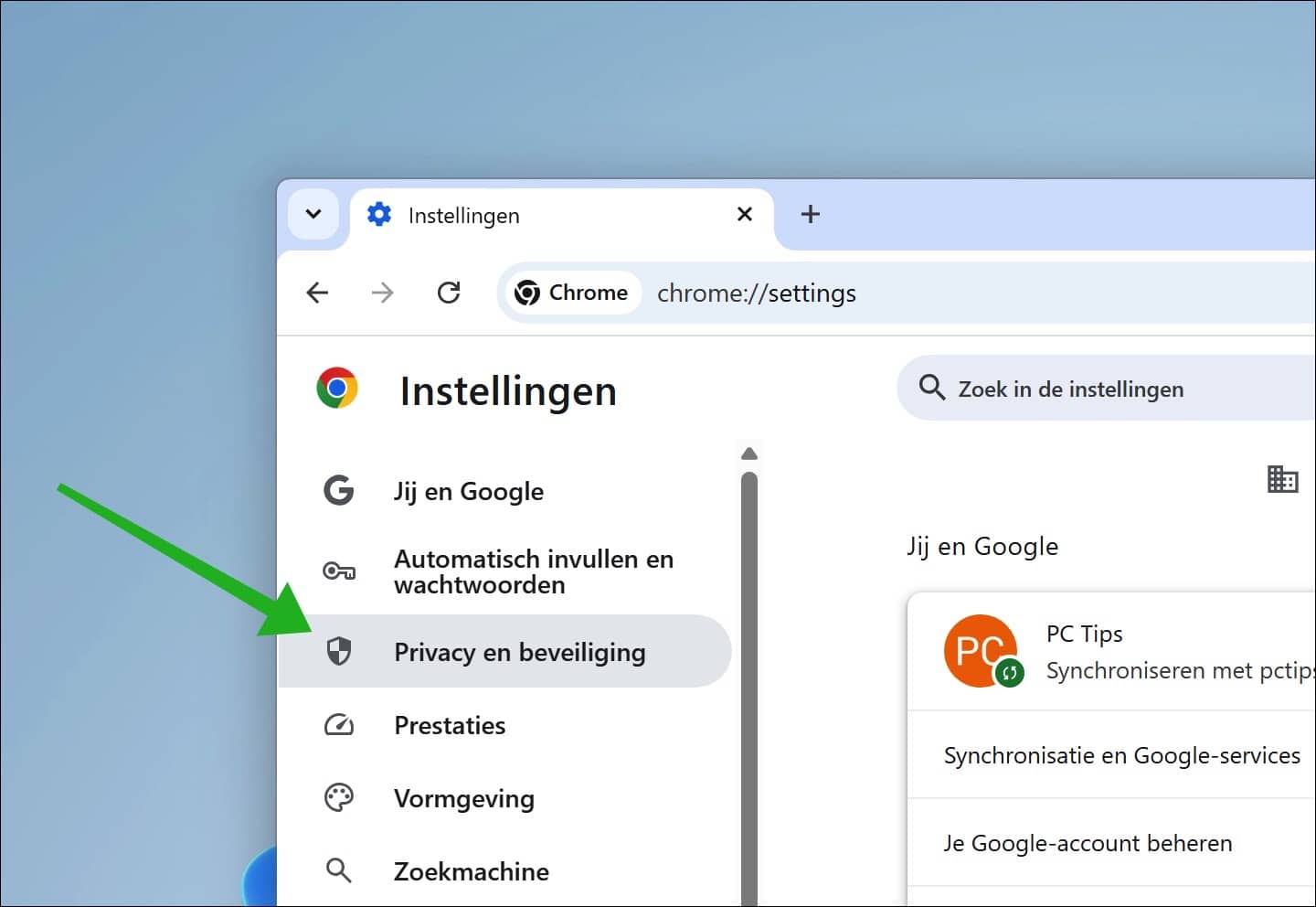Viewport: 1316px width, 907px height.
Task: Click the Chrome logo in the address bar
Action: tap(528, 293)
